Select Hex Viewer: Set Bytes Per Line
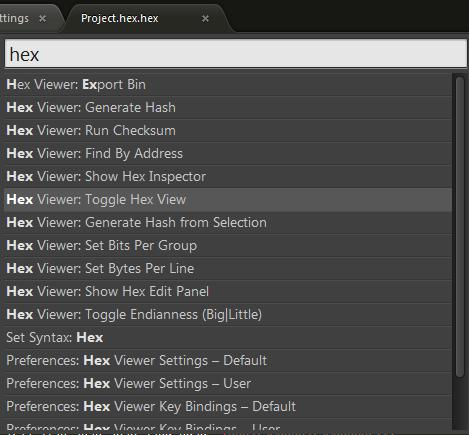Screen dimensions: 469x435 [x=228, y=269]
